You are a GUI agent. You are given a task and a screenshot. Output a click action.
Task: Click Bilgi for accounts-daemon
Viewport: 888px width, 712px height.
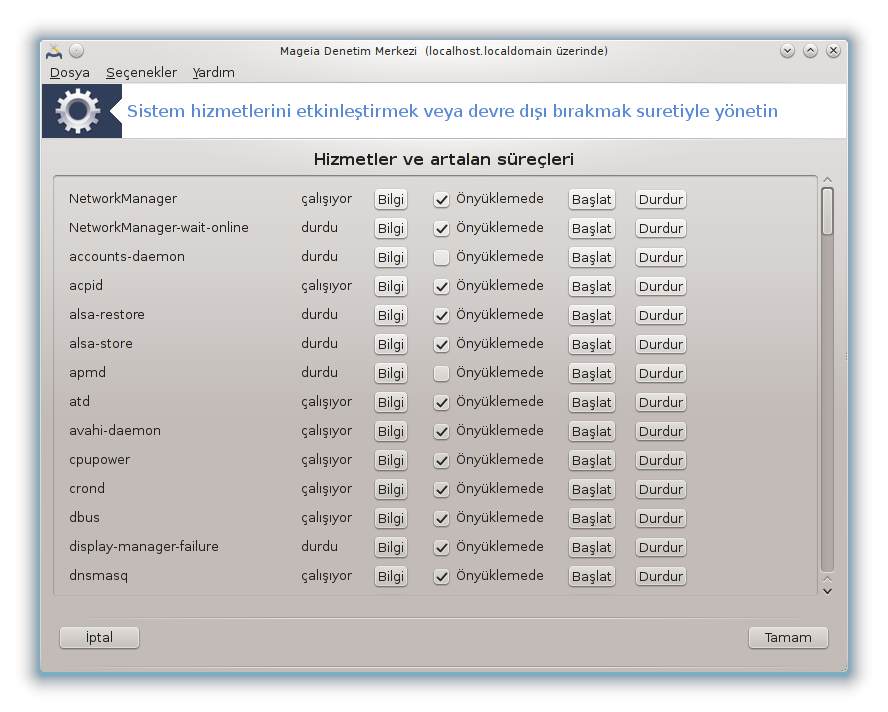(391, 257)
